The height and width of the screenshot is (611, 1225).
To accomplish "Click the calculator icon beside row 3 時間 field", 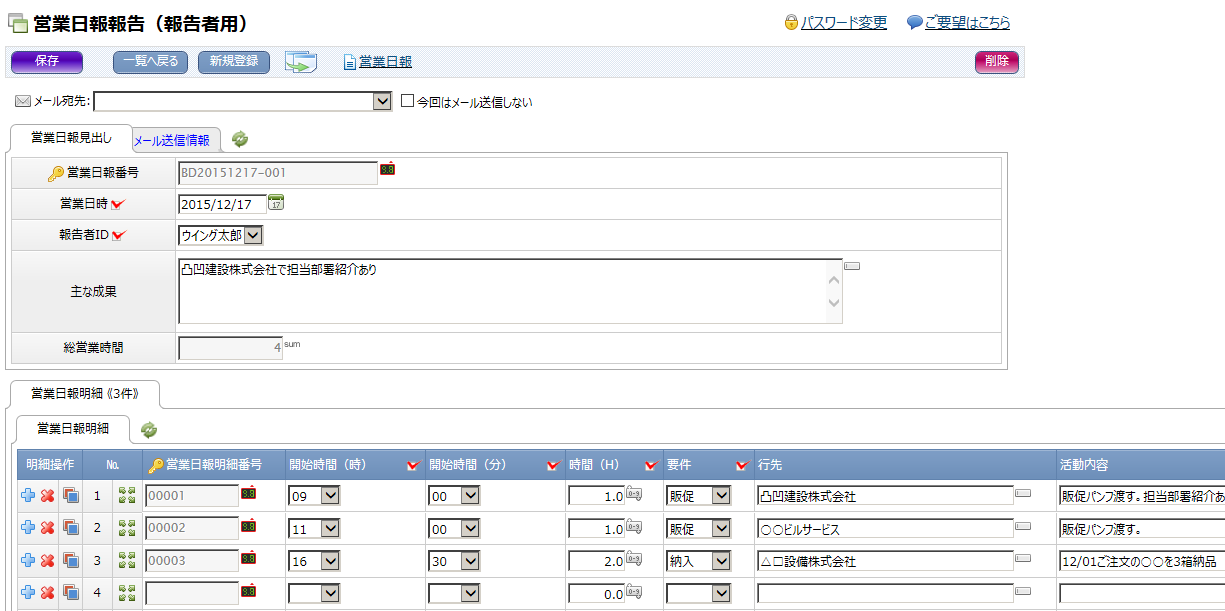I will tap(634, 561).
